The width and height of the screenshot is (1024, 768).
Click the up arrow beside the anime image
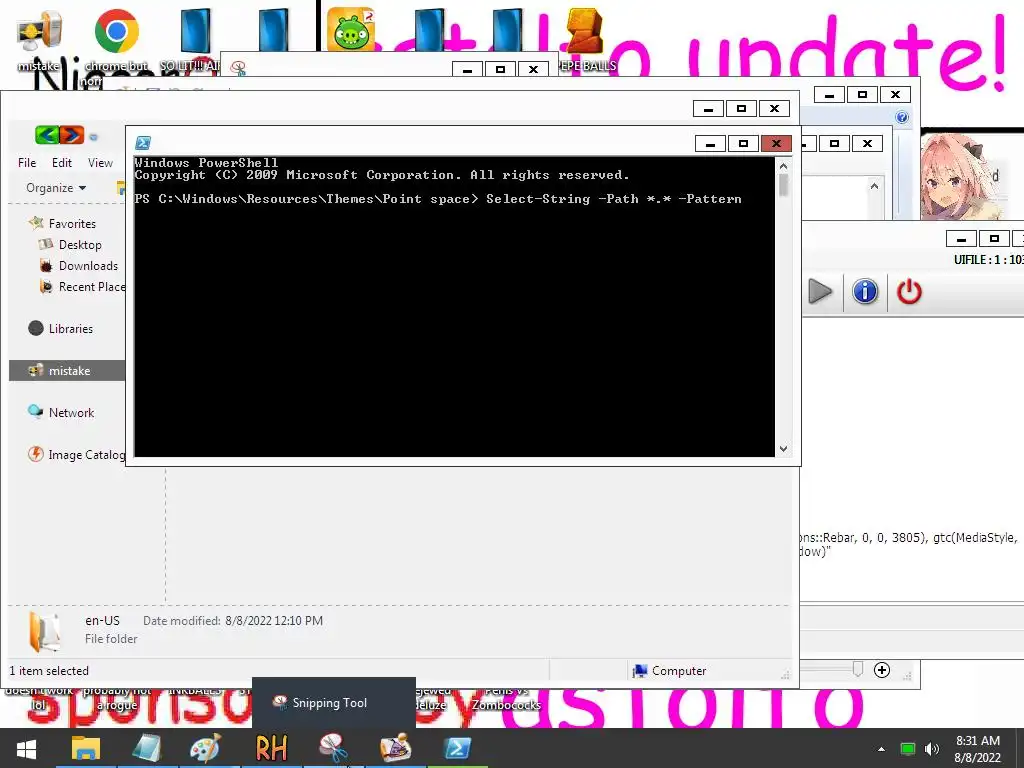click(874, 187)
